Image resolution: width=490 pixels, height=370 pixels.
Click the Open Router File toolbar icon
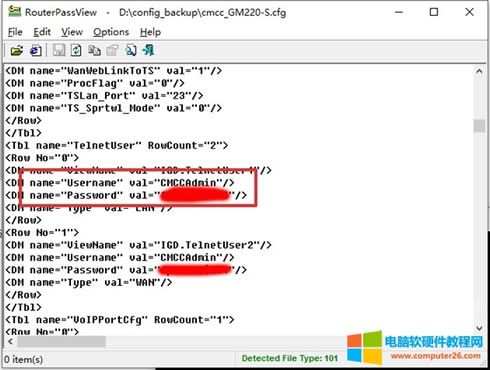[17, 51]
